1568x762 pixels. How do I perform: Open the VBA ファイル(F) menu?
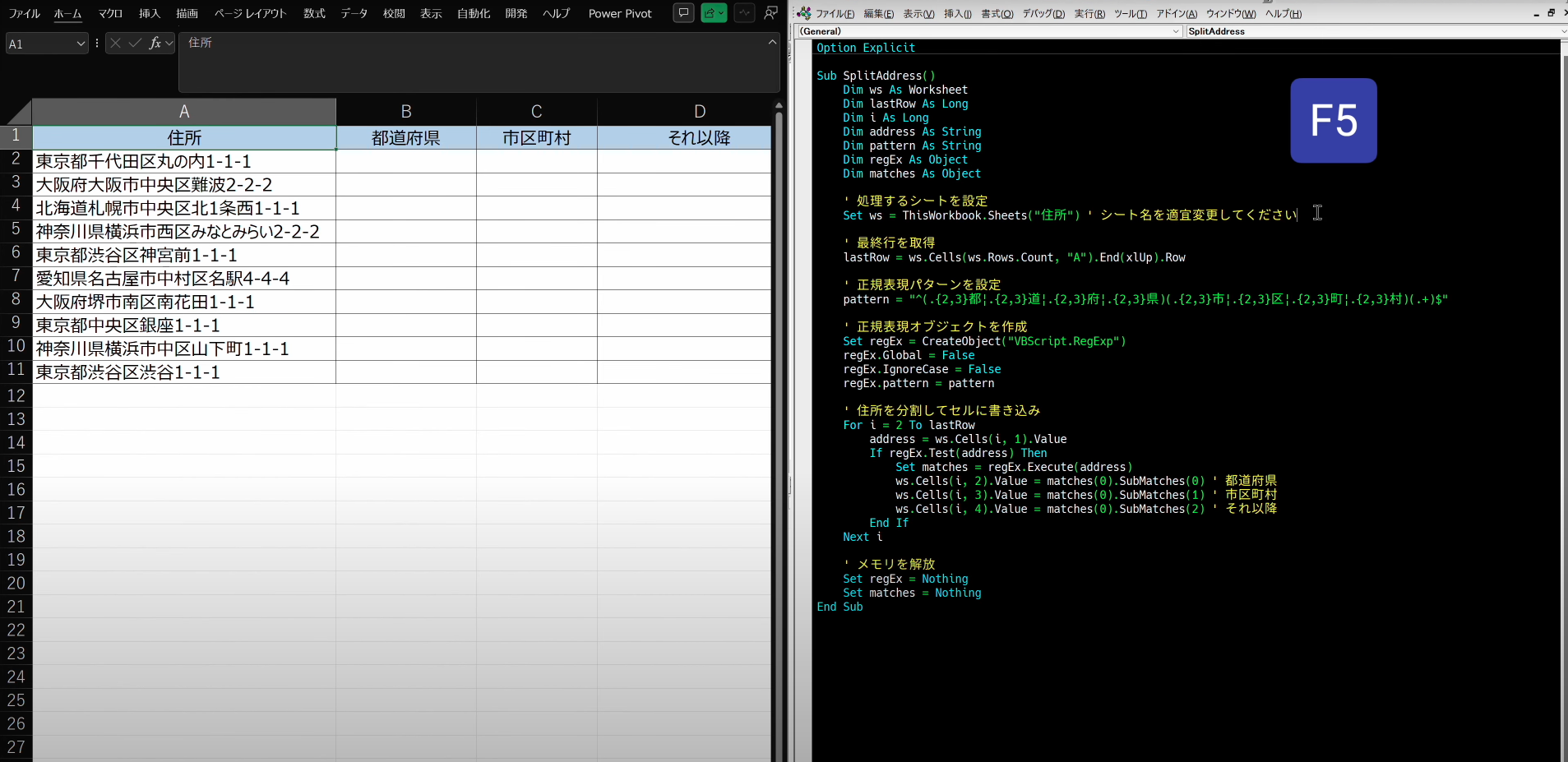point(835,14)
